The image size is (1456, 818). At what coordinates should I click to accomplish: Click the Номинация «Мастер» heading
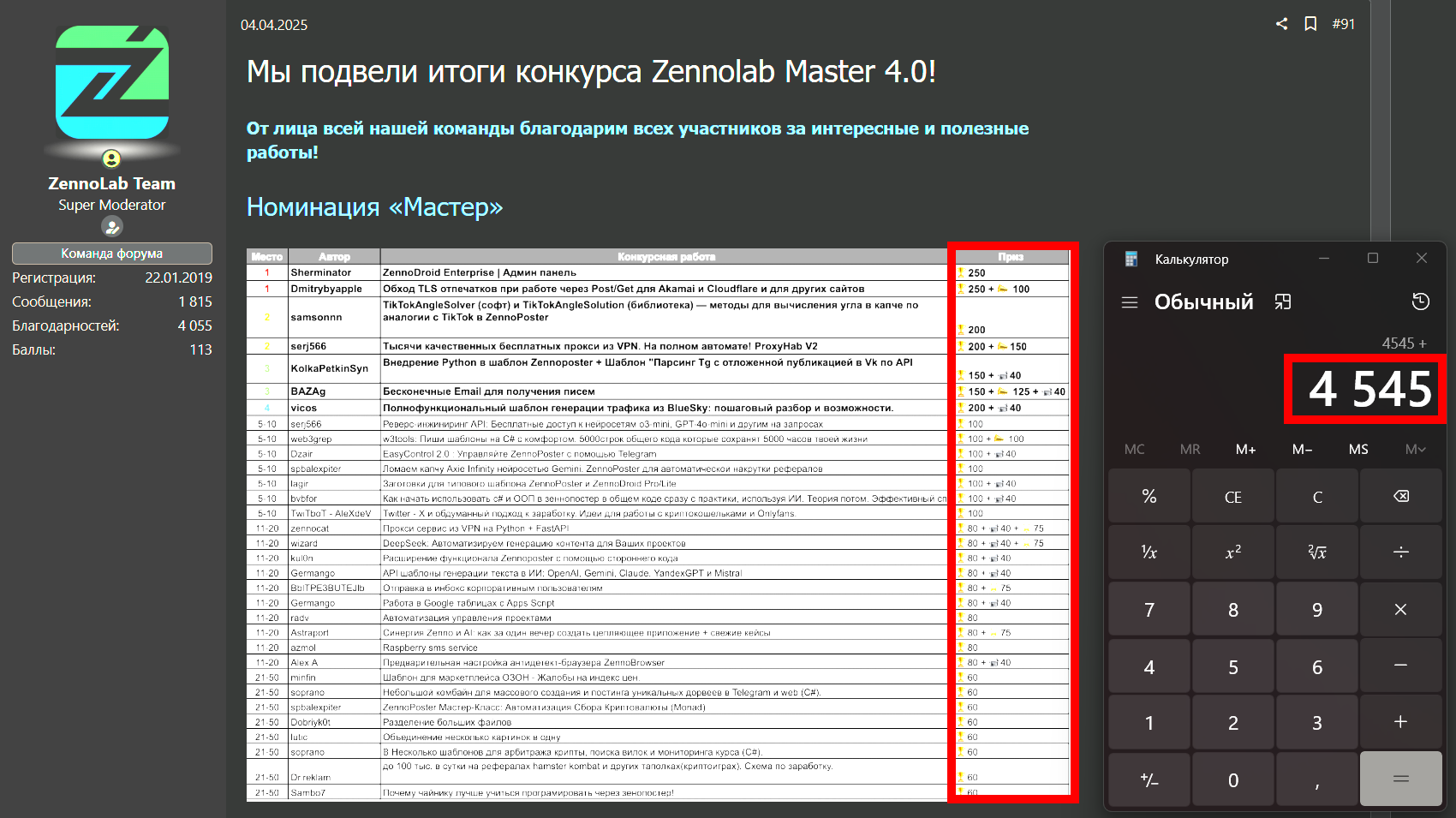374,207
